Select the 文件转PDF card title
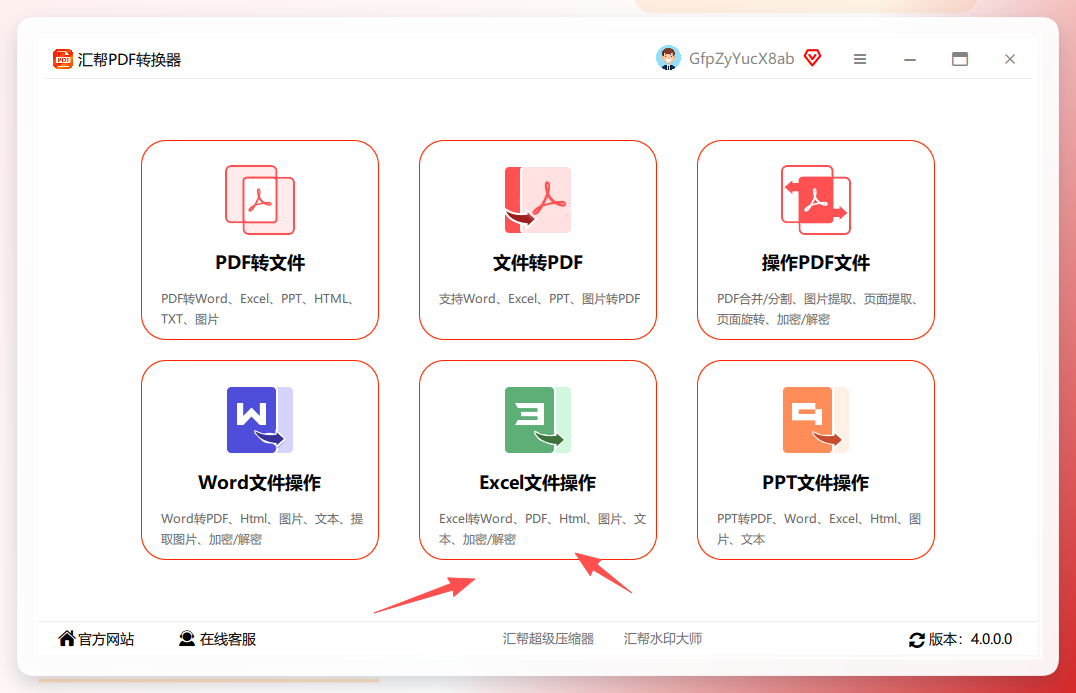The width and height of the screenshot is (1076, 693). tap(538, 263)
